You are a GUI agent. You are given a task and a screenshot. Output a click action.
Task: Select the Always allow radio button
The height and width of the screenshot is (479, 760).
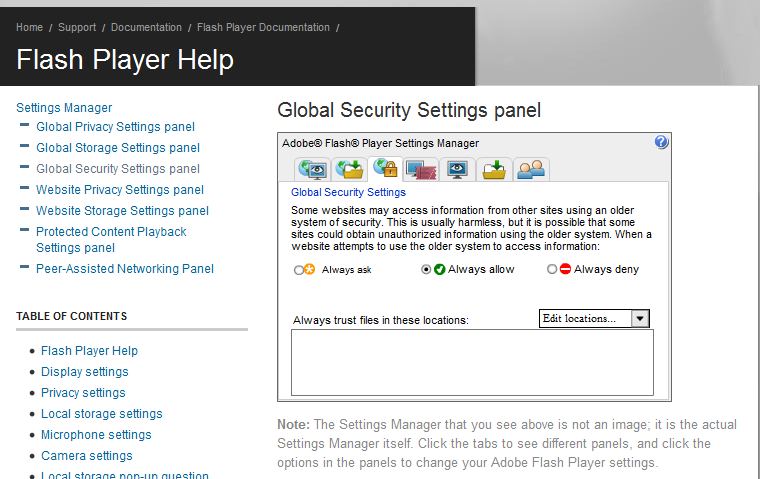pyautogui.click(x=426, y=269)
